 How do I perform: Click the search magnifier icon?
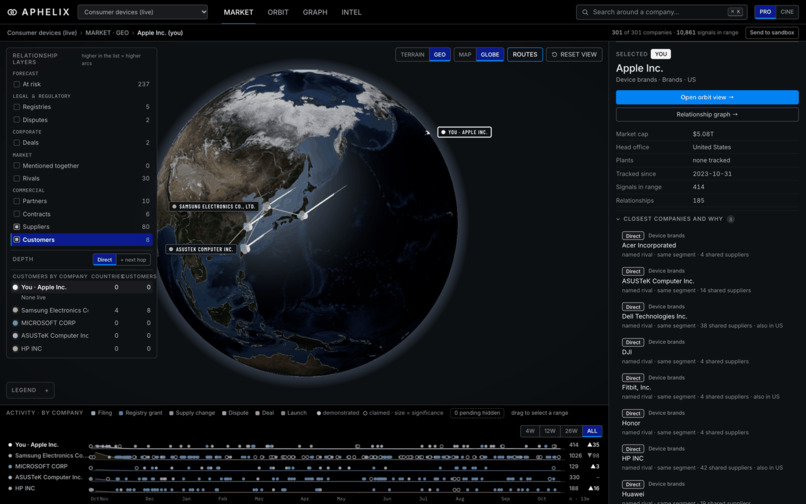585,12
